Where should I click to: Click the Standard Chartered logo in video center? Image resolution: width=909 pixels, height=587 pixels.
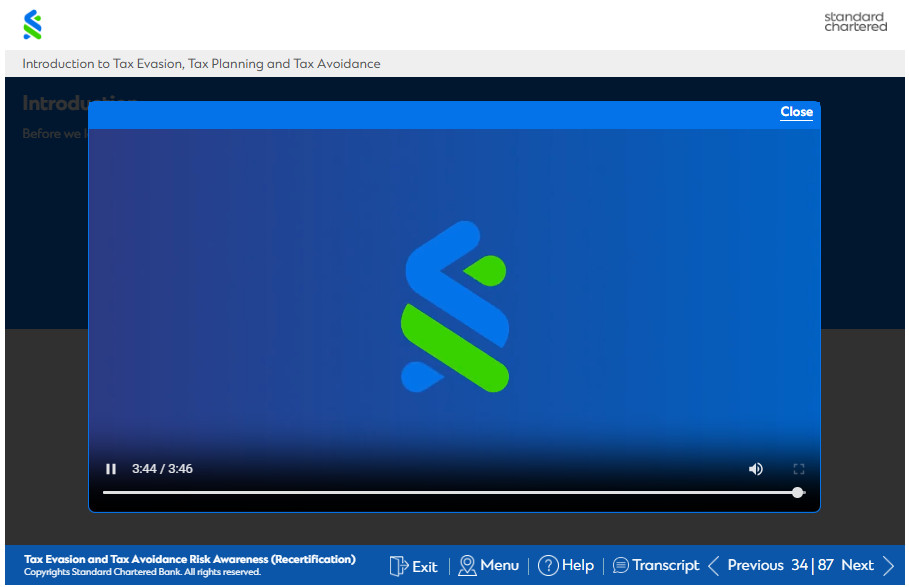(455, 307)
